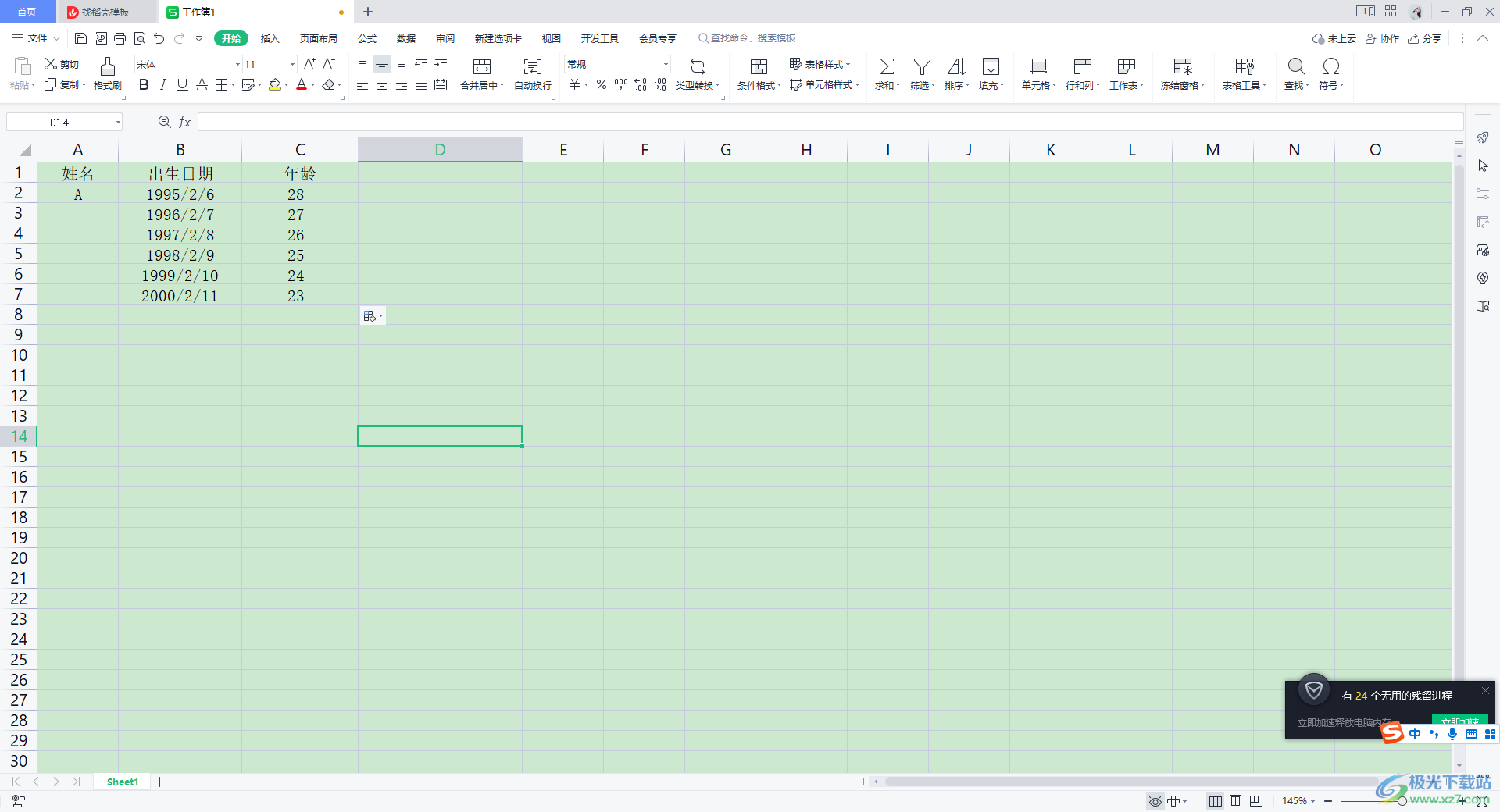Open the Review (审阅) tab
The height and width of the screenshot is (812, 1500).
click(445, 38)
